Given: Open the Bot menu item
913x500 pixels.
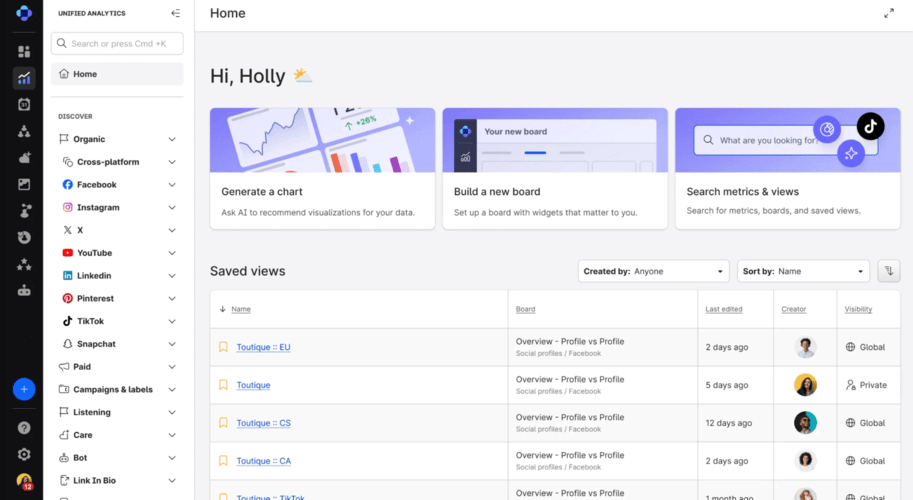Looking at the screenshot, I should click(x=117, y=458).
